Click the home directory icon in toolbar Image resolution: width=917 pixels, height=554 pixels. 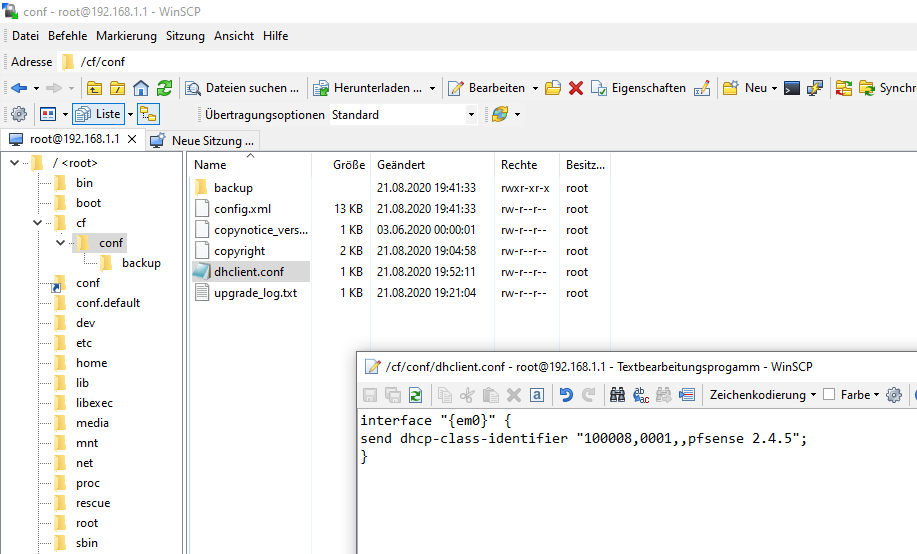(141, 88)
